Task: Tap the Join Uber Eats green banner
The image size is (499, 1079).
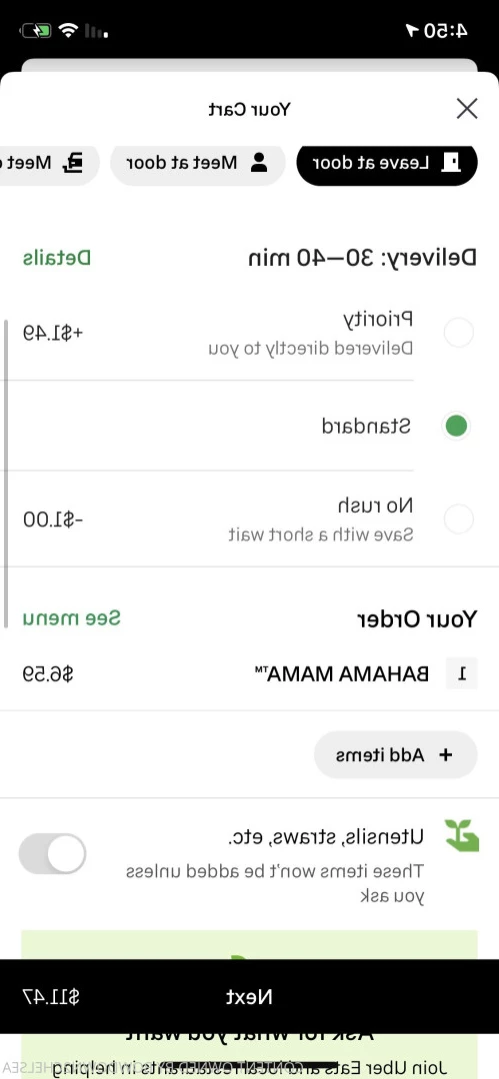Action: click(x=249, y=1005)
